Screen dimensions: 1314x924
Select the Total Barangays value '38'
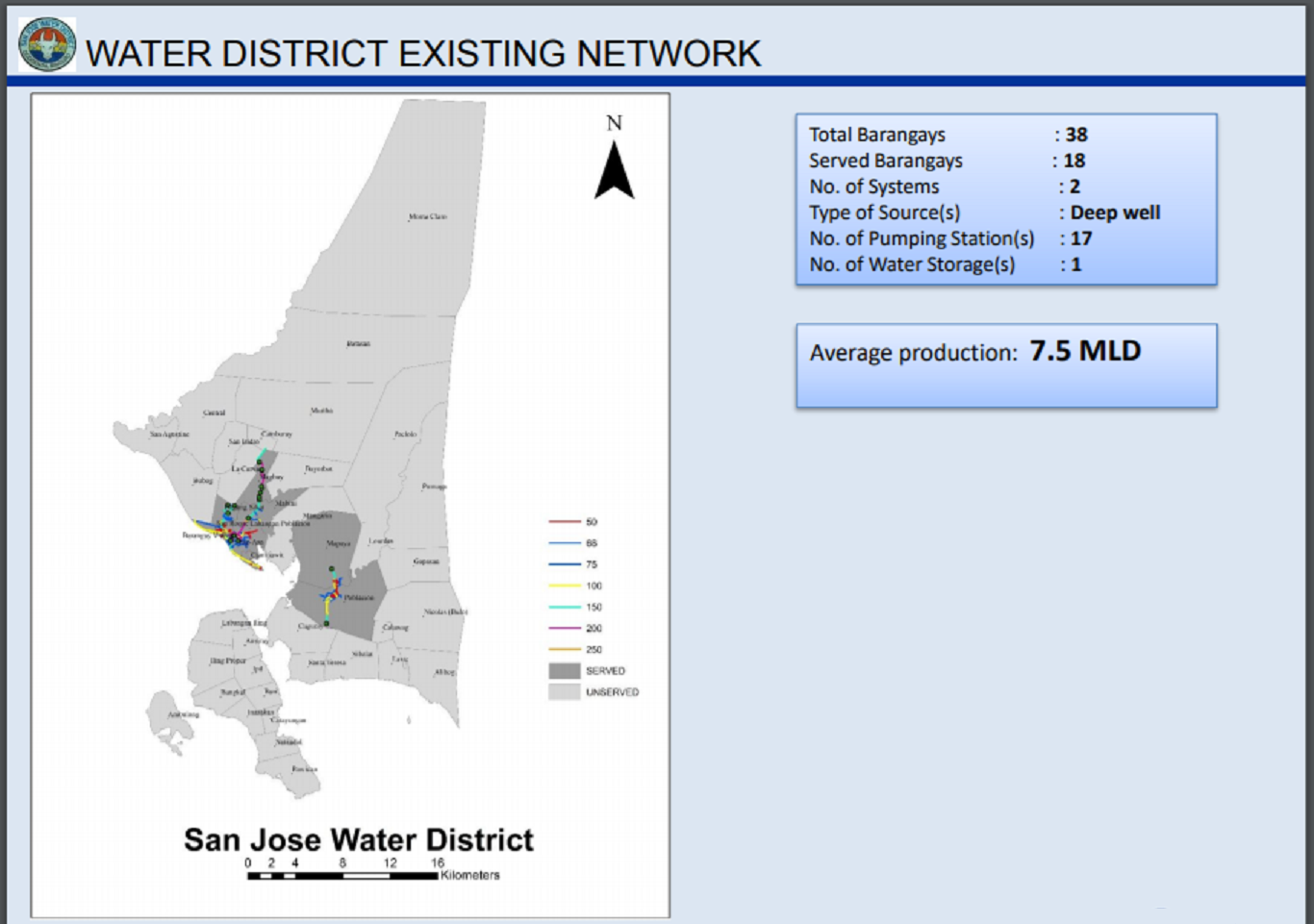pyautogui.click(x=1076, y=135)
